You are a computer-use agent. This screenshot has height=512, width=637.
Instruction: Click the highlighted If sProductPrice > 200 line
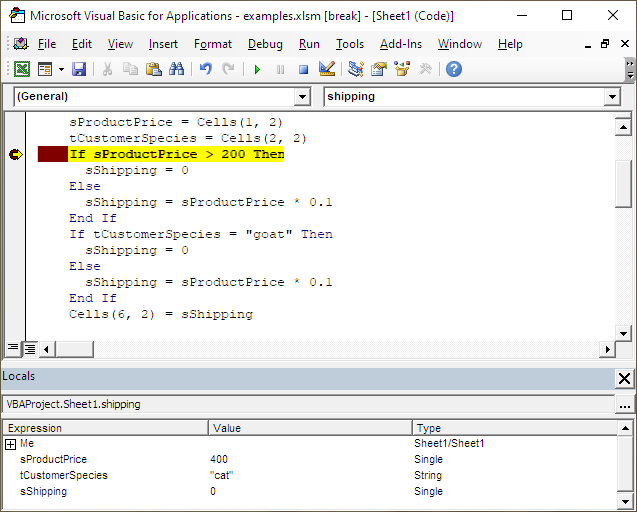pos(176,154)
